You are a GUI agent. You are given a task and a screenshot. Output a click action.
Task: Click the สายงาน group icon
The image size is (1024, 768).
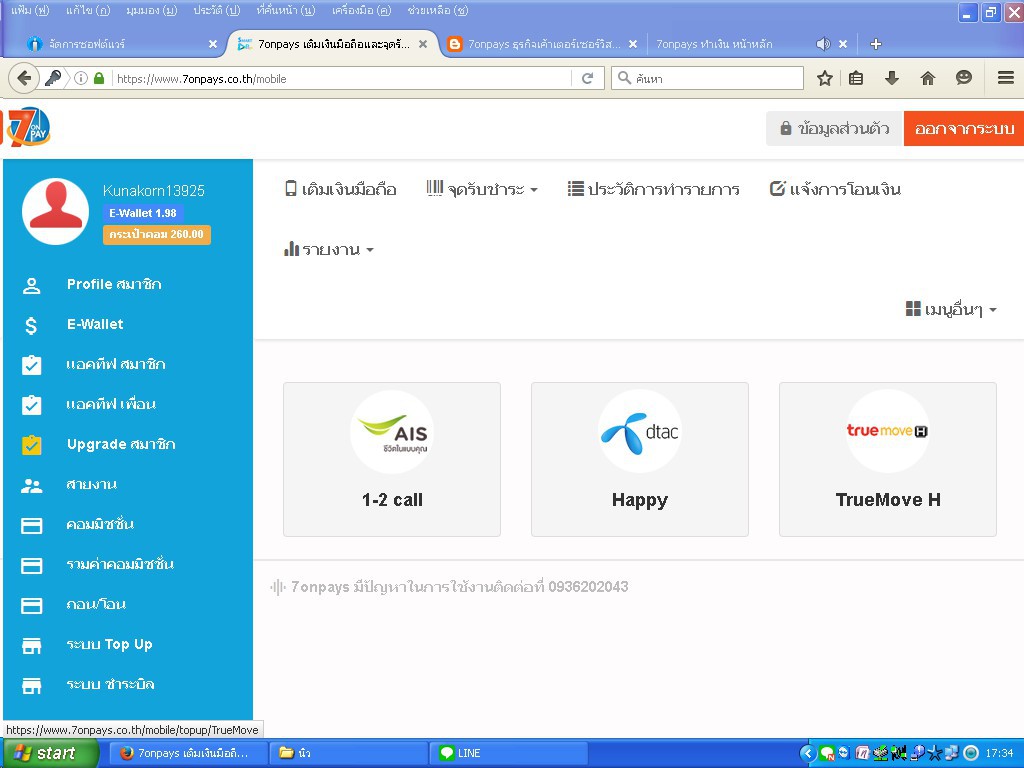click(31, 485)
